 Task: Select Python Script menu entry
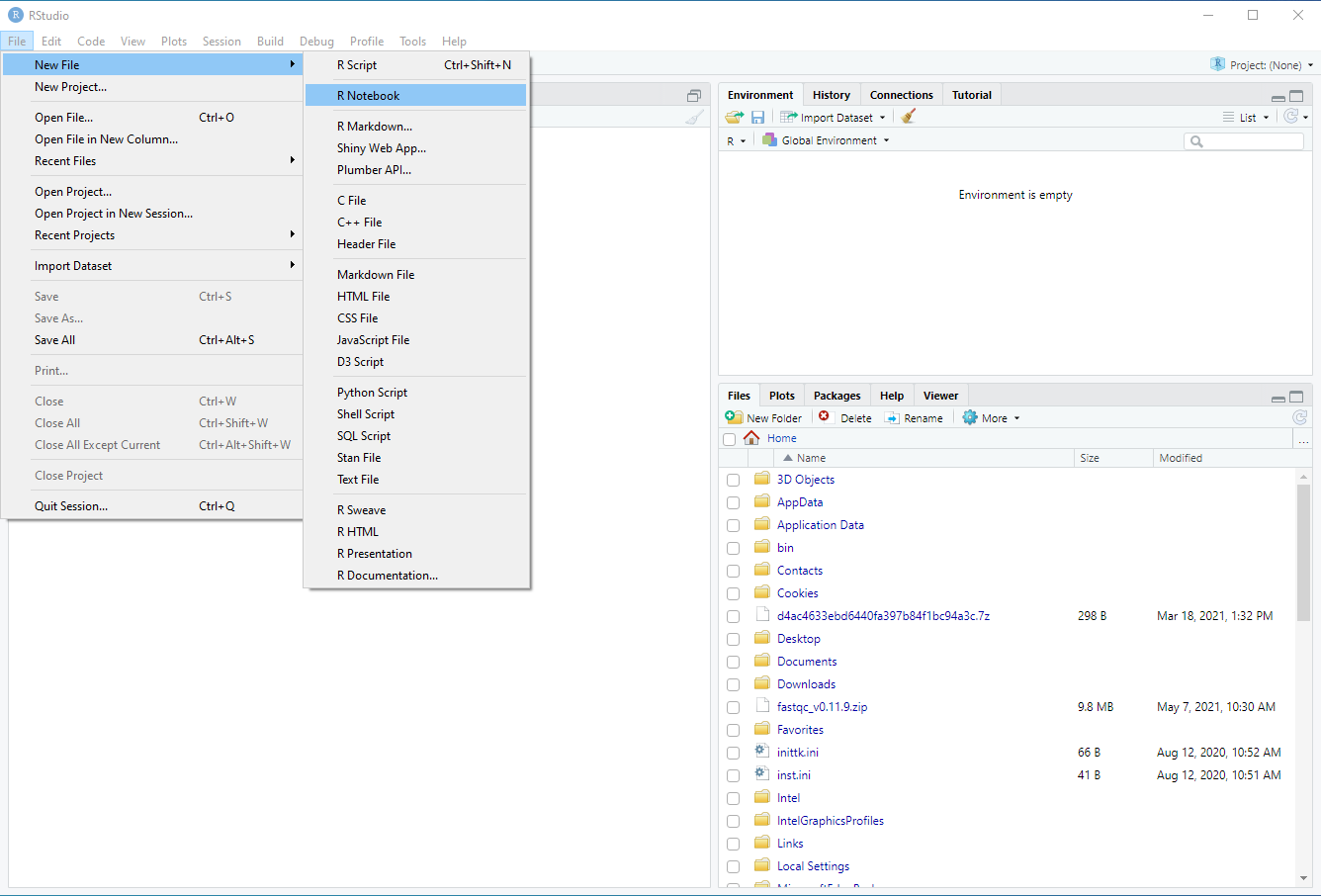pos(415,392)
